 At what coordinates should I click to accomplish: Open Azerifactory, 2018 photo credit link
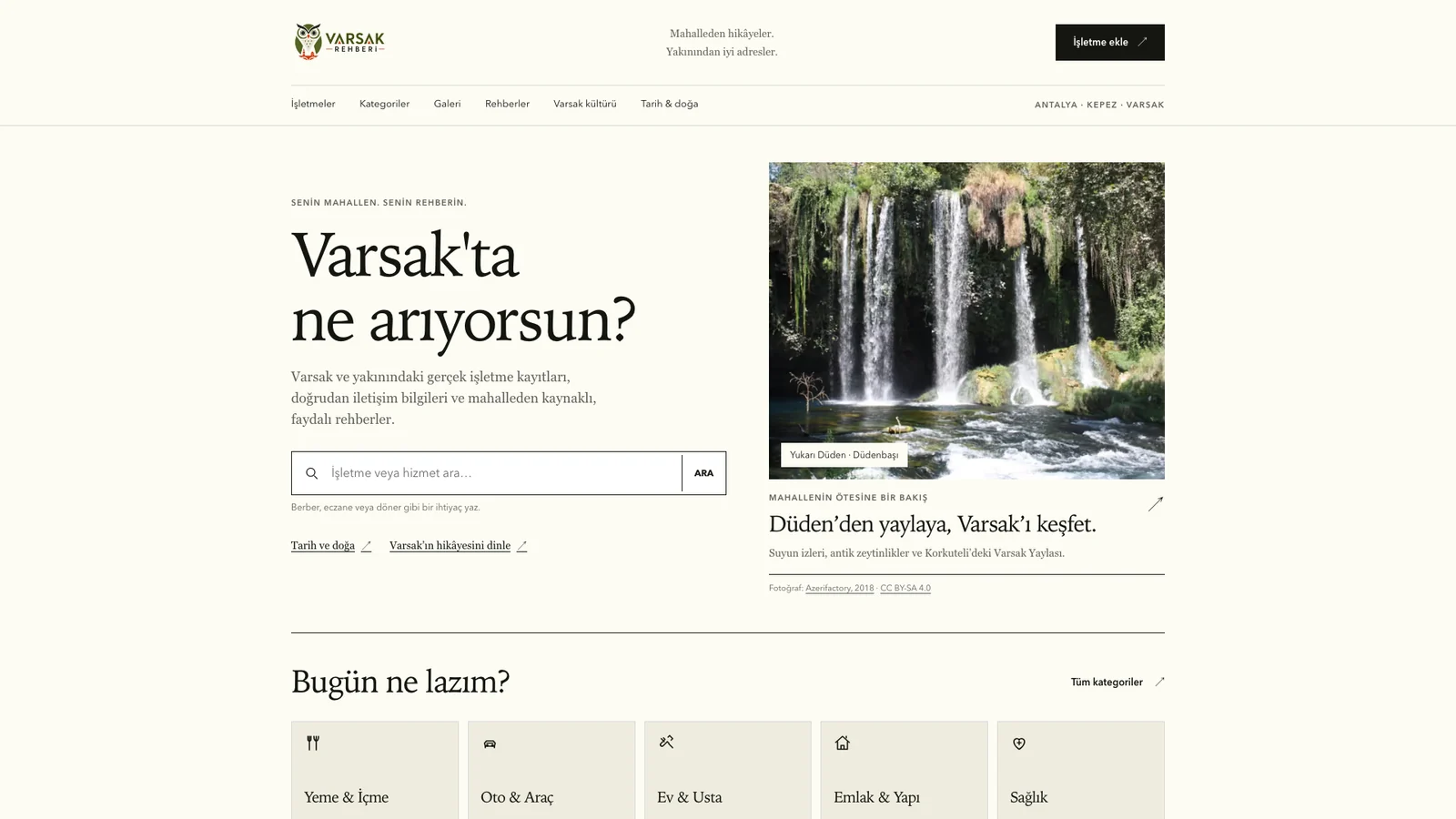[839, 589]
